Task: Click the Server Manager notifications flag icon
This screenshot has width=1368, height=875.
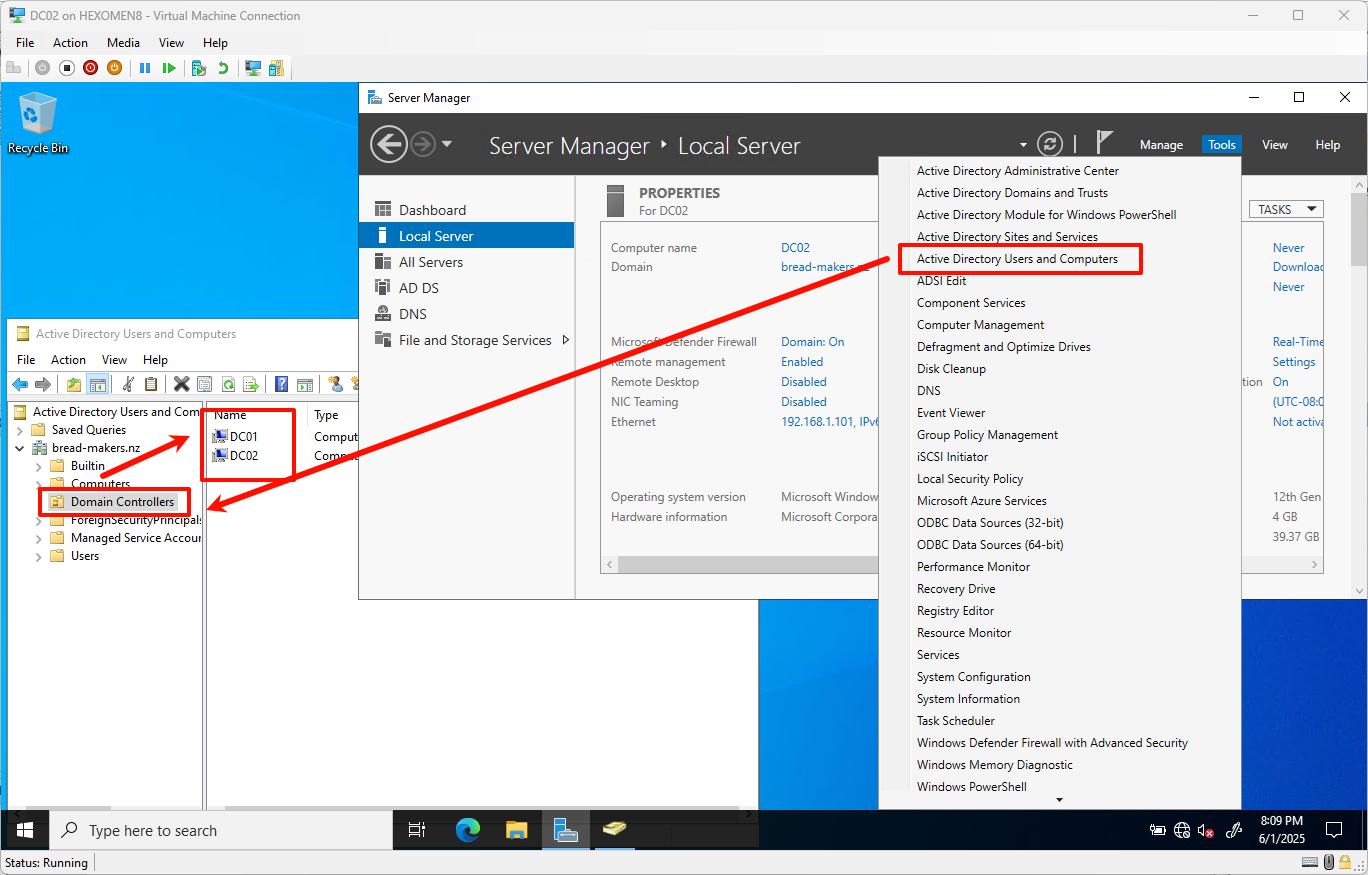Action: 1104,142
